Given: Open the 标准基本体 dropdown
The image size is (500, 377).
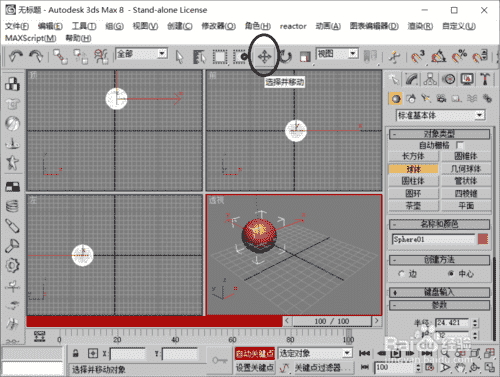Looking at the screenshot, I should tap(440, 115).
